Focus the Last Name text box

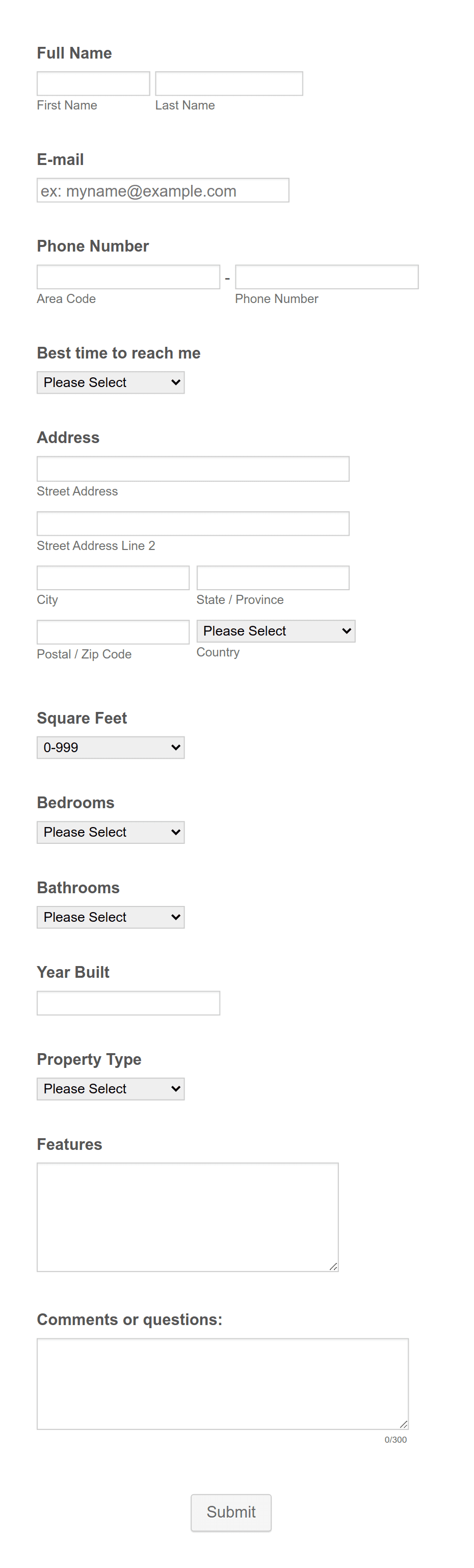point(229,84)
